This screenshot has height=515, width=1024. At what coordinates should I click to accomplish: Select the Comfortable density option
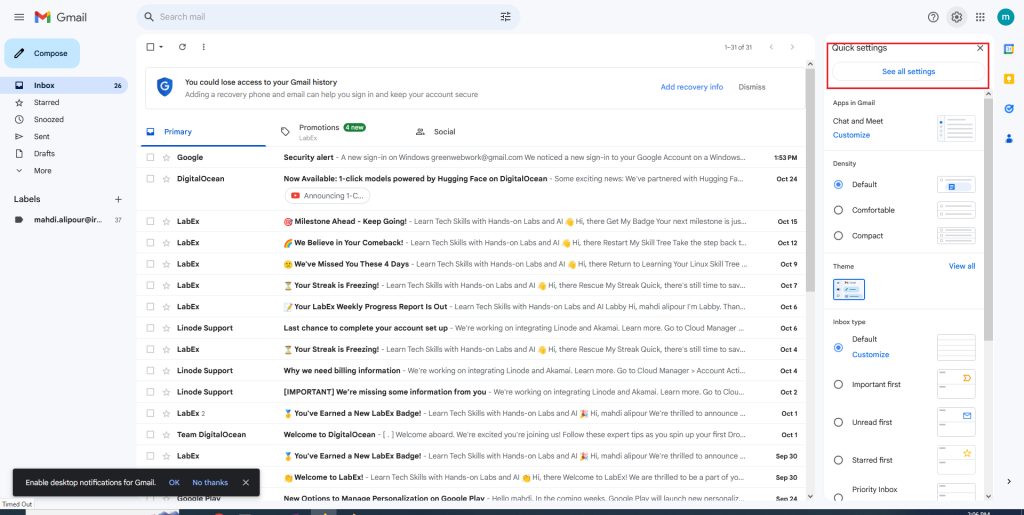tap(838, 210)
